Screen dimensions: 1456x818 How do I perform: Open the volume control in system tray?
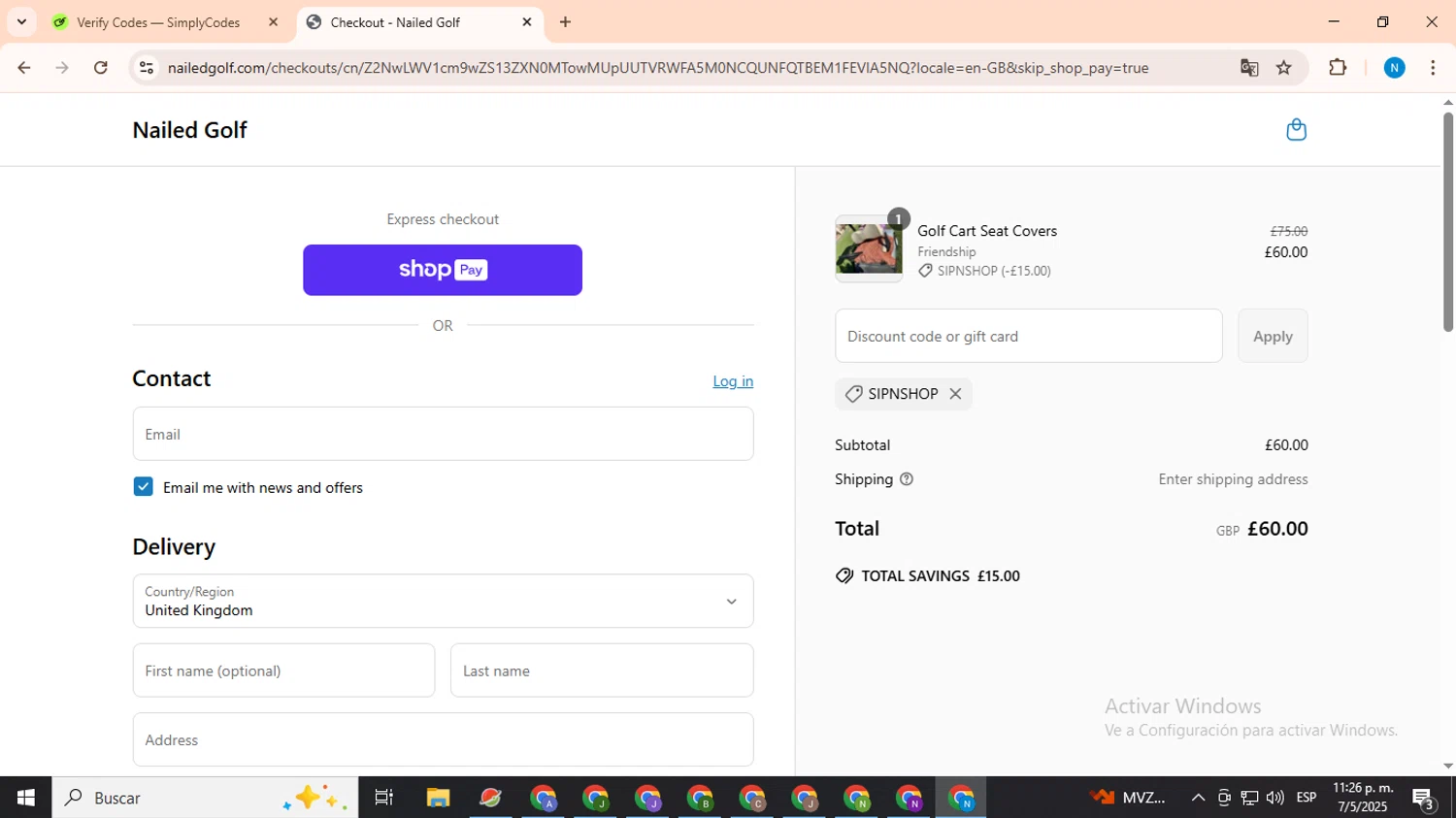tap(1274, 798)
